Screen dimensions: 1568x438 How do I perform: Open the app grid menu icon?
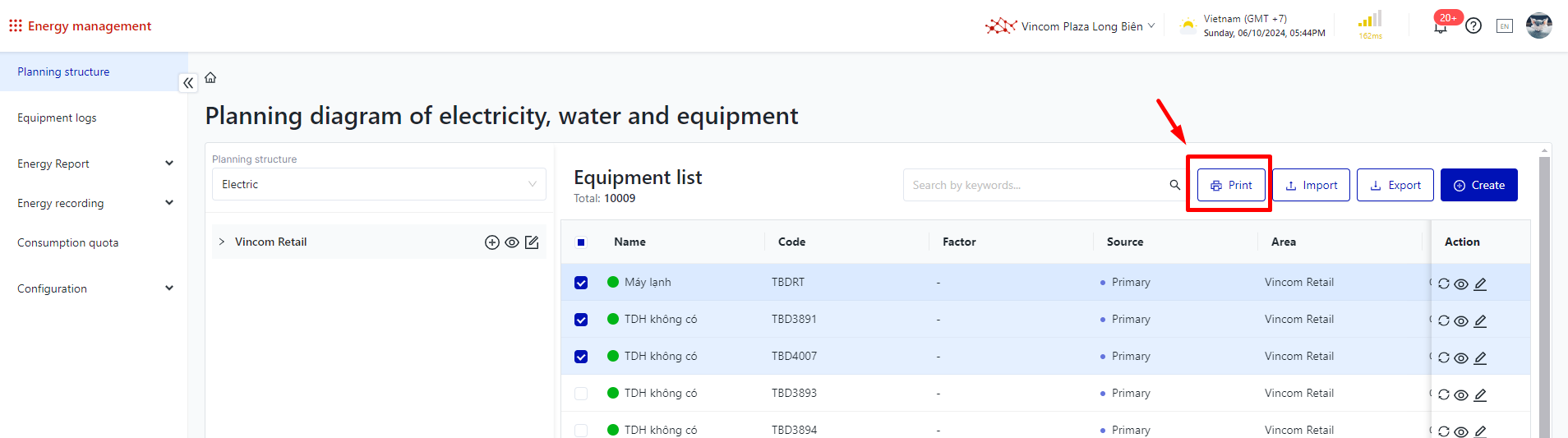pyautogui.click(x=15, y=26)
